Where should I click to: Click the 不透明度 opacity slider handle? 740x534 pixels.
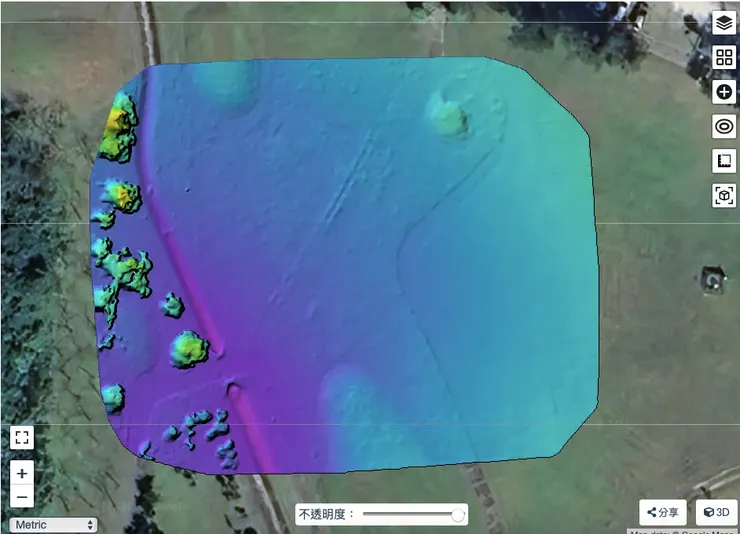pos(457,515)
